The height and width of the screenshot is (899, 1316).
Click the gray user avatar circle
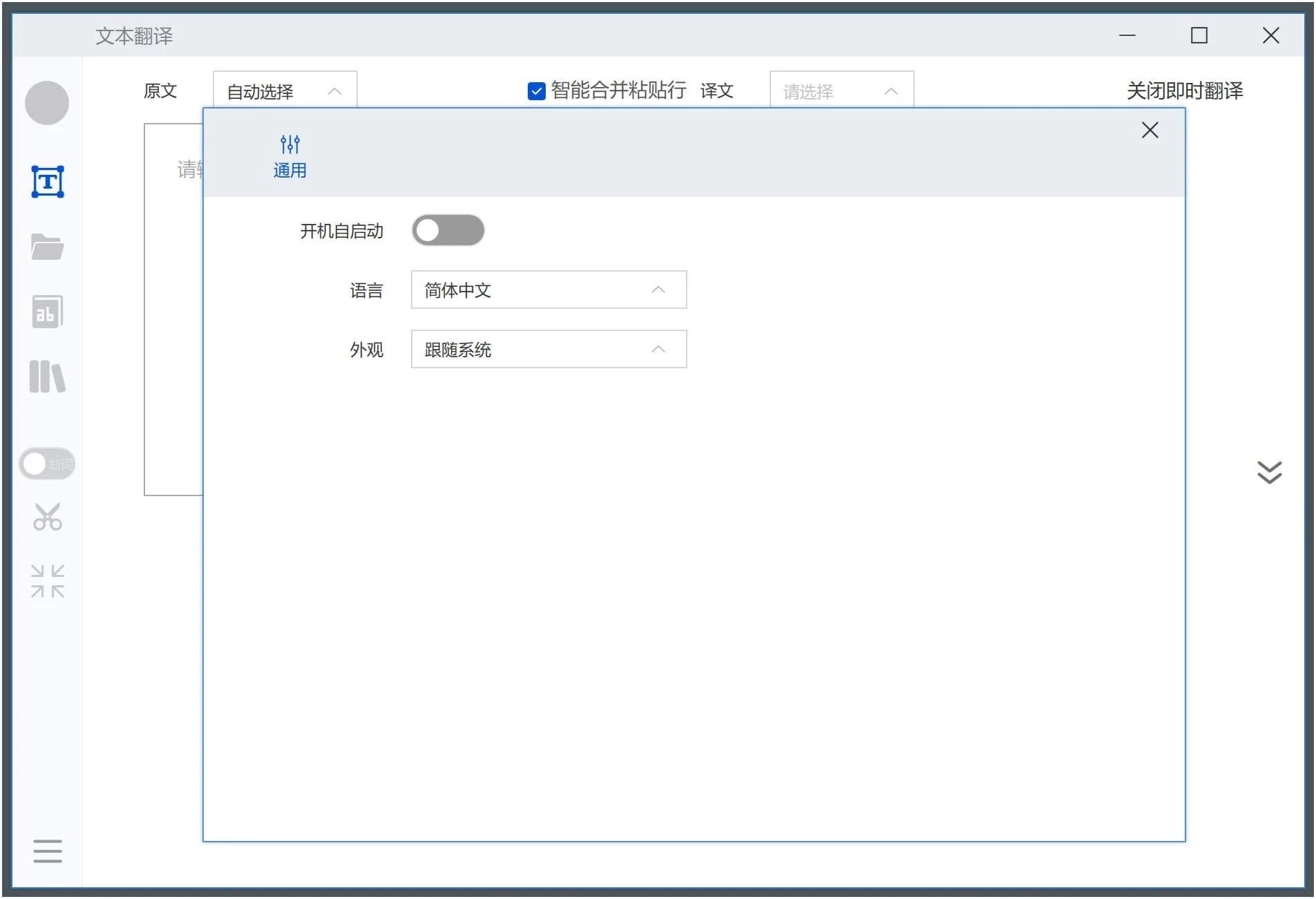(47, 103)
